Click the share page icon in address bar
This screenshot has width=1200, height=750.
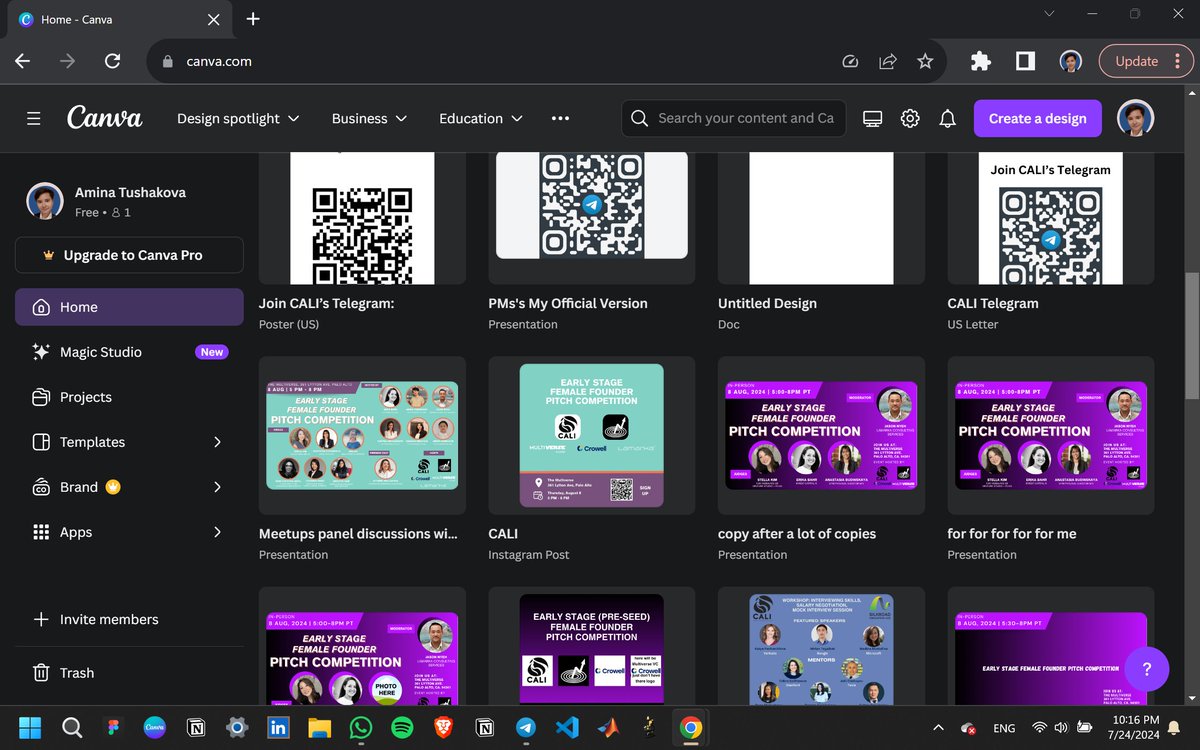click(887, 61)
